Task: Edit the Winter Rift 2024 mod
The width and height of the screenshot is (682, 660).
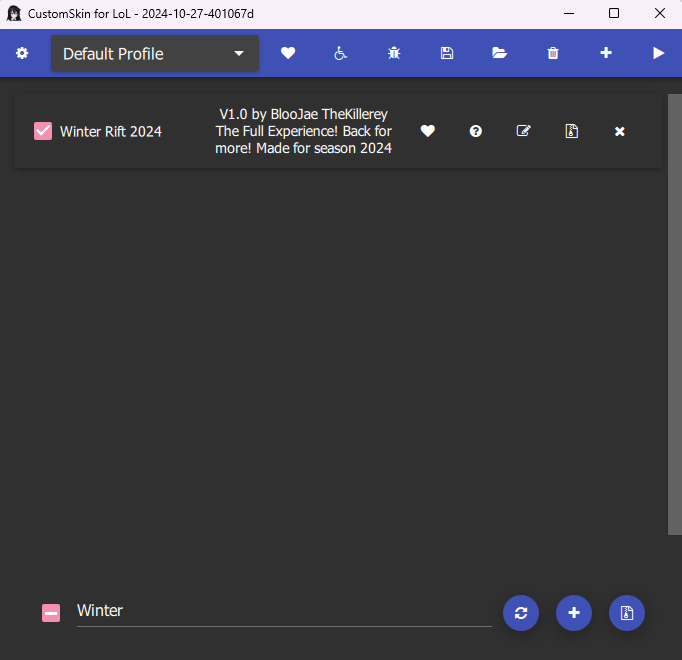Action: click(523, 131)
